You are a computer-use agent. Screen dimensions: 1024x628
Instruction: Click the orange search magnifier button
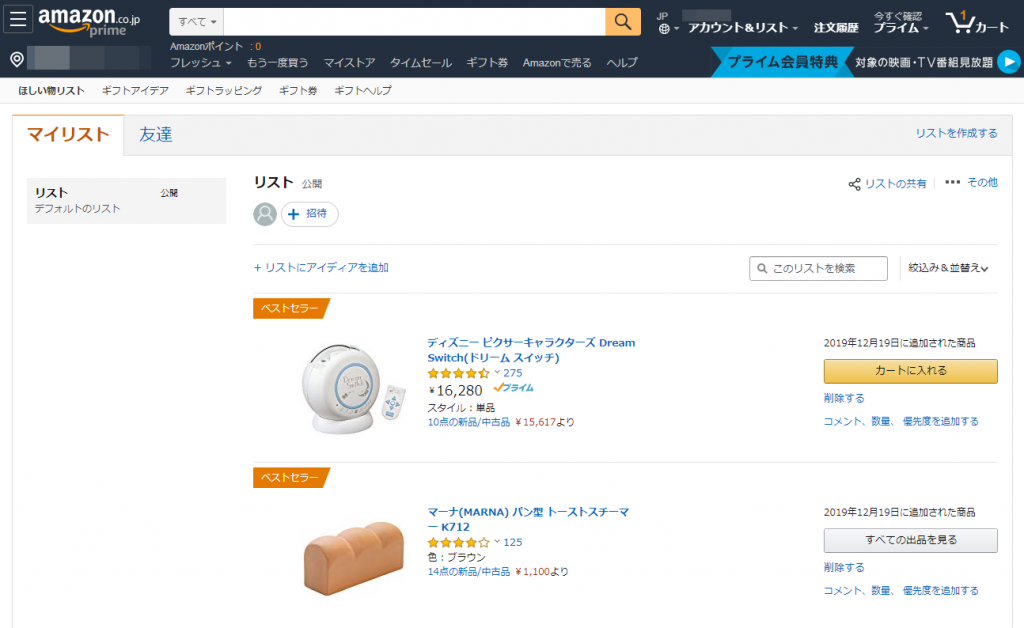click(623, 22)
